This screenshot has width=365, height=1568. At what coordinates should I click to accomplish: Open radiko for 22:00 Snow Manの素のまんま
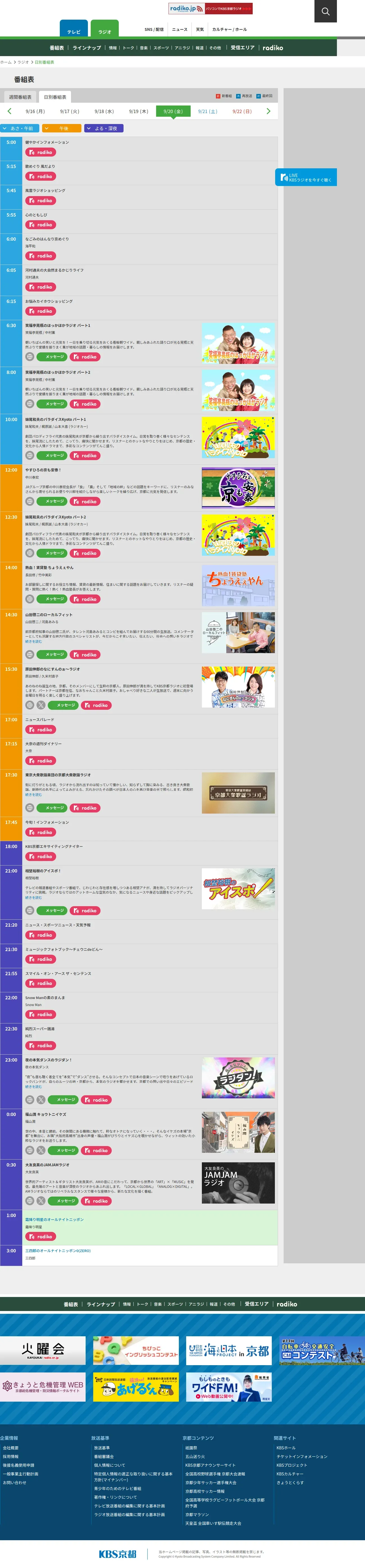point(40,1015)
